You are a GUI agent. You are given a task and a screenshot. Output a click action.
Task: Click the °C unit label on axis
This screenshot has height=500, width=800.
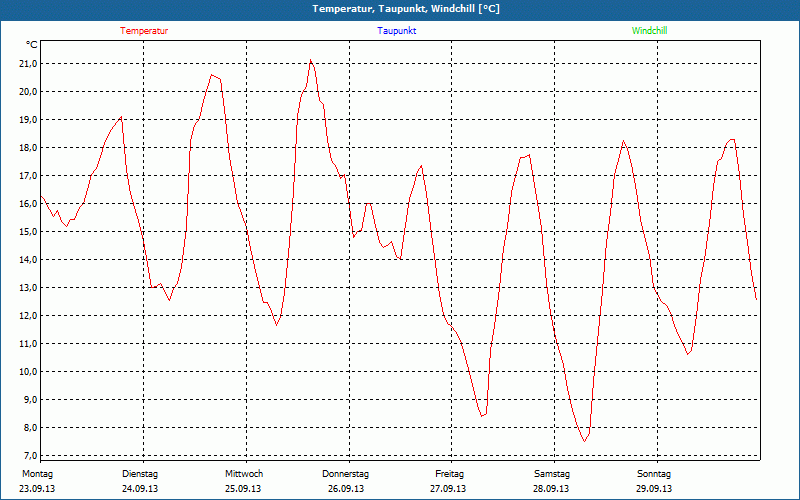31,45
